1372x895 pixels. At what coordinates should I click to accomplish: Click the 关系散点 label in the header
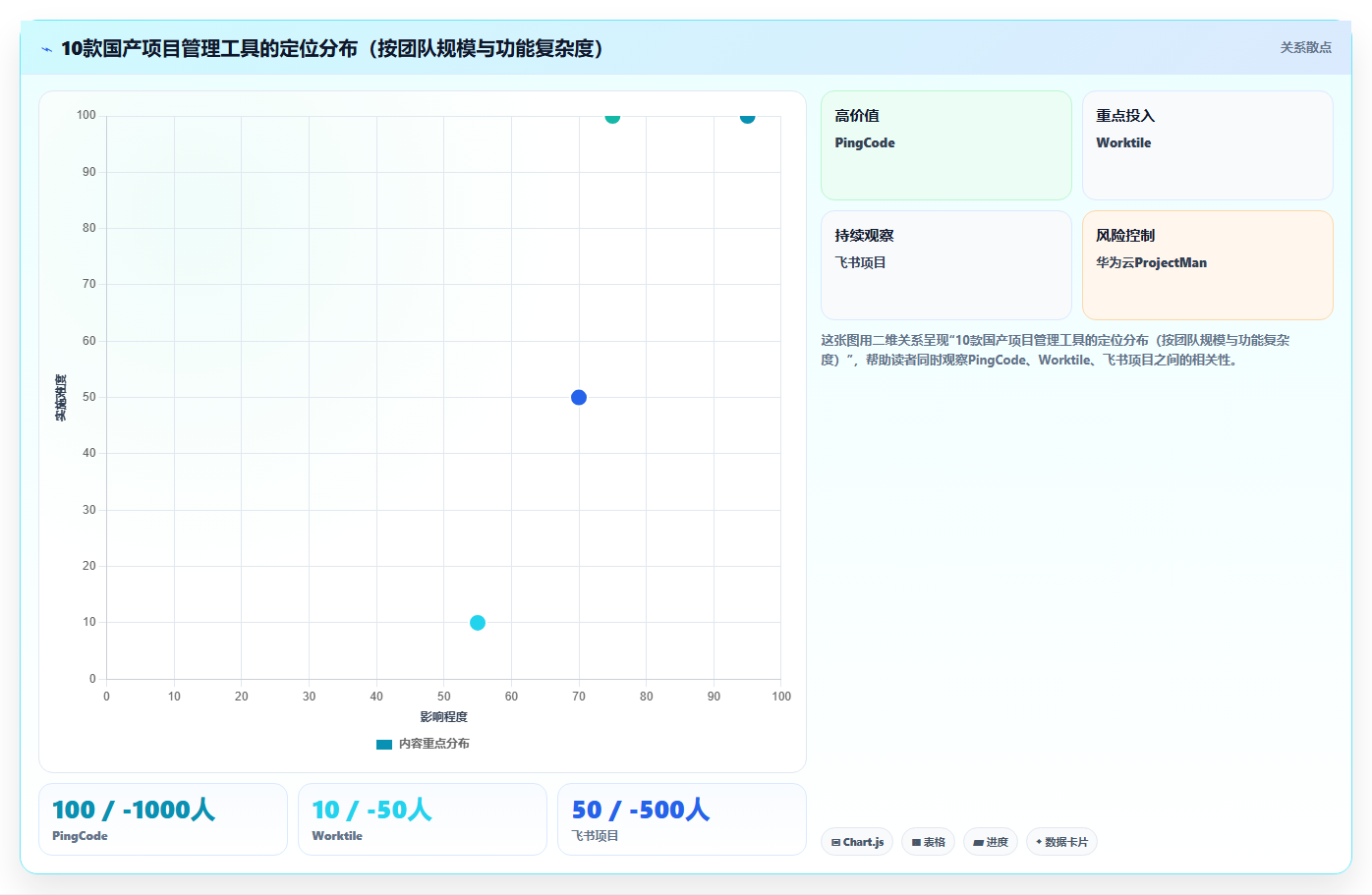(x=1305, y=47)
